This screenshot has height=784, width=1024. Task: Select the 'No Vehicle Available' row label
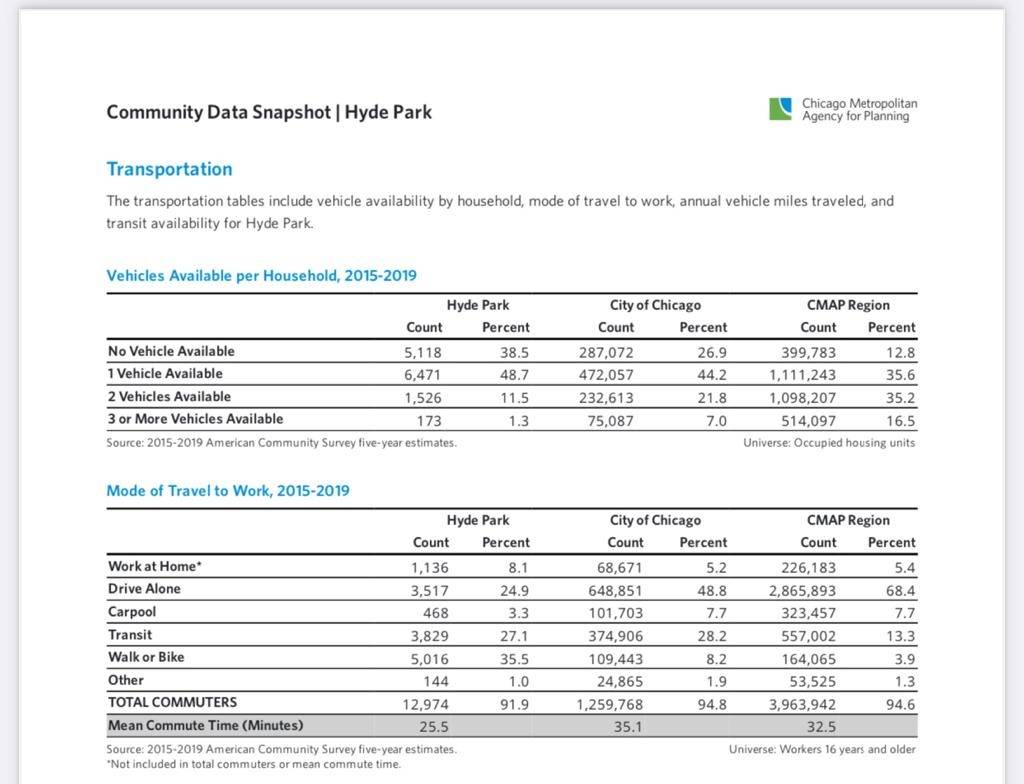[171, 351]
